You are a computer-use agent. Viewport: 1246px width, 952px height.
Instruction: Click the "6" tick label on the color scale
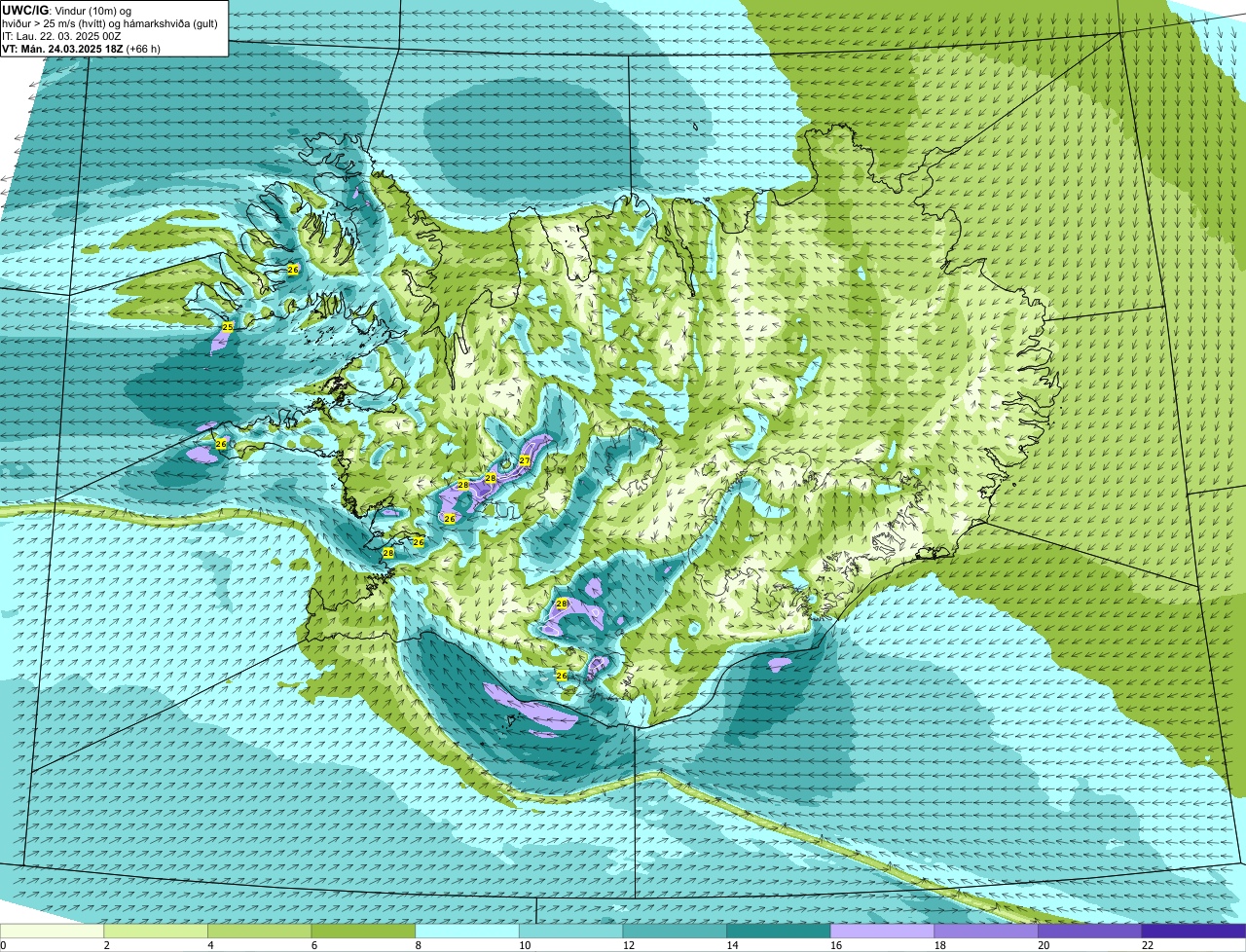point(314,945)
